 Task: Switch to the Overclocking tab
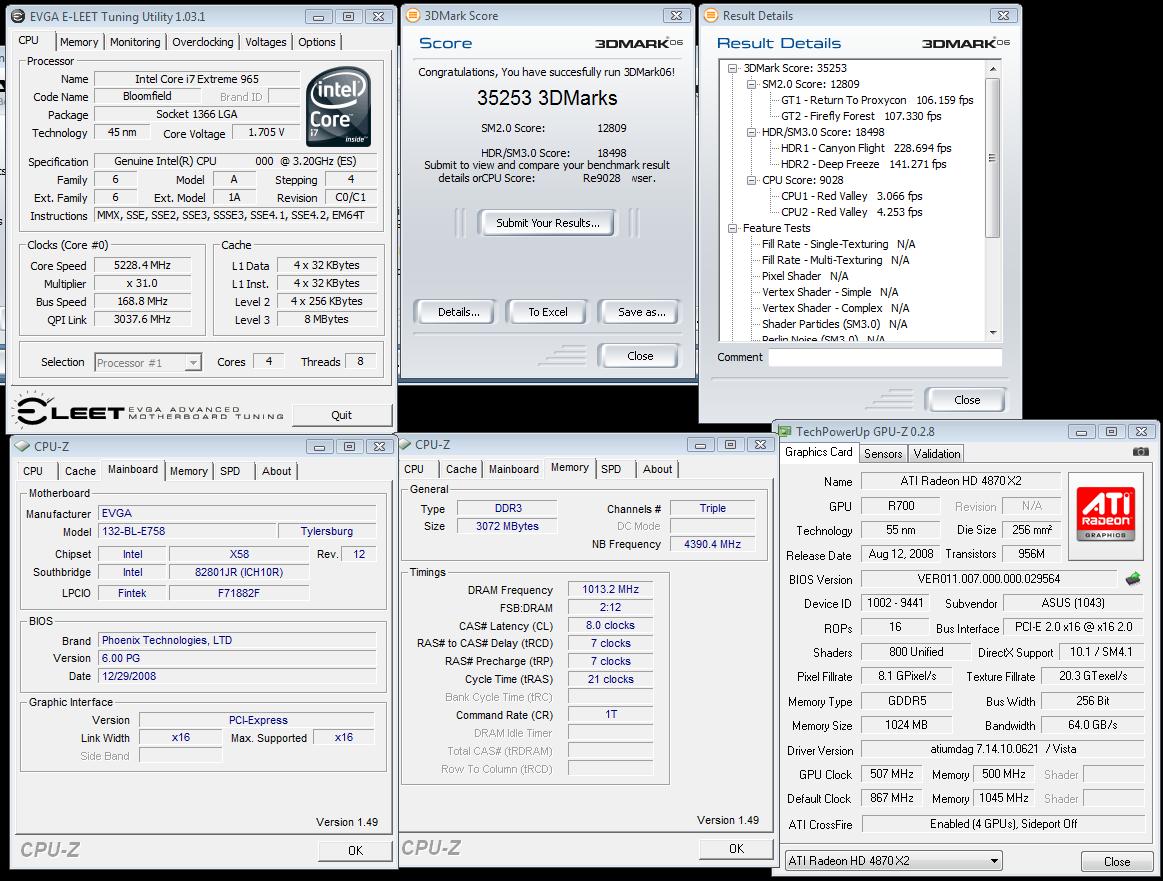pos(202,42)
